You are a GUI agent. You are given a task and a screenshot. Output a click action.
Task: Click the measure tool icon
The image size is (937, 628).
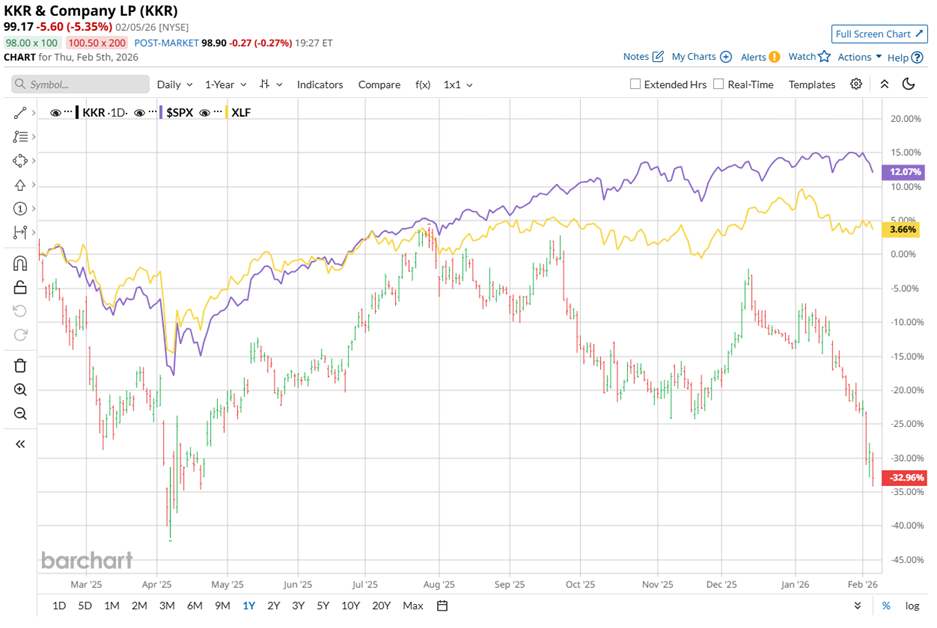tap(20, 230)
